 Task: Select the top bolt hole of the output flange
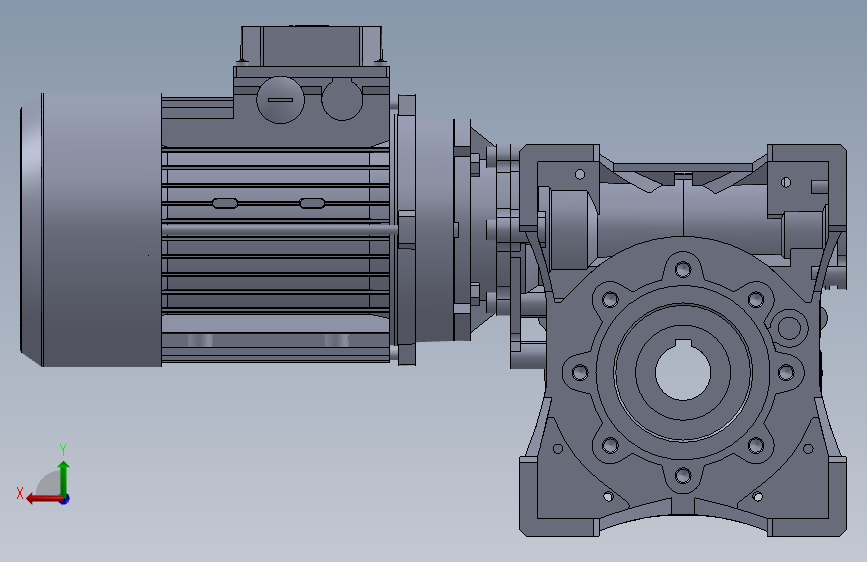(x=683, y=270)
